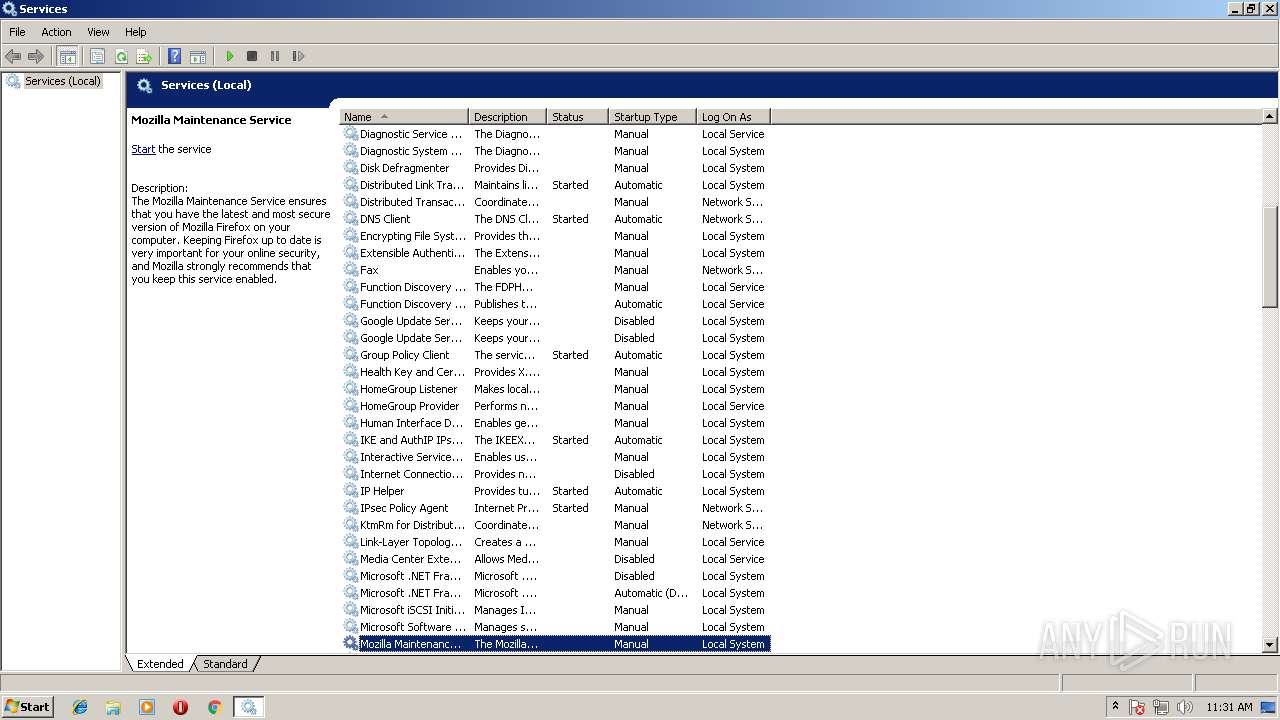Sort by Log On As column header
This screenshot has width=1280, height=720.
tap(733, 117)
